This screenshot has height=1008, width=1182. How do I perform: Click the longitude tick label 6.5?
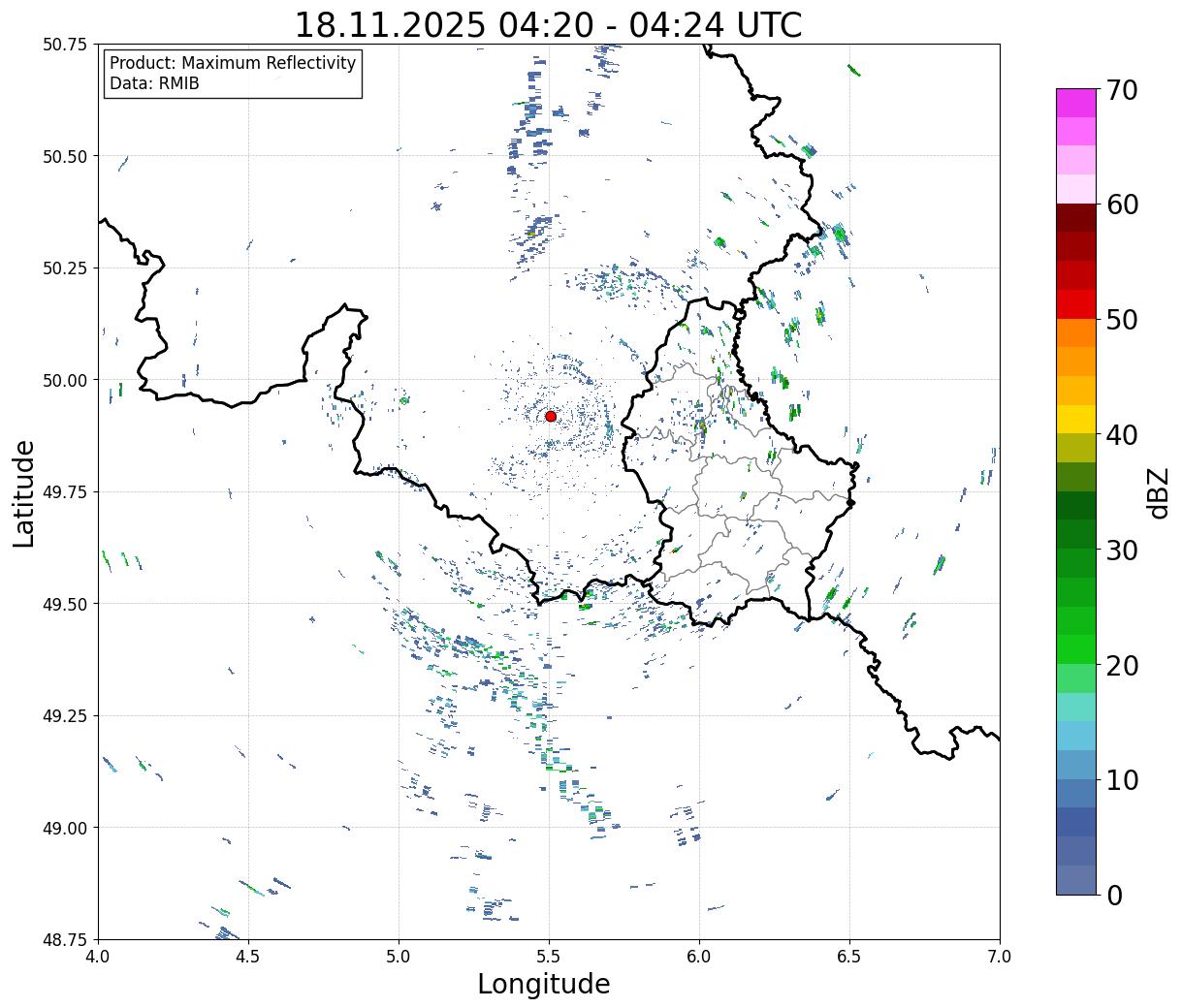[849, 957]
